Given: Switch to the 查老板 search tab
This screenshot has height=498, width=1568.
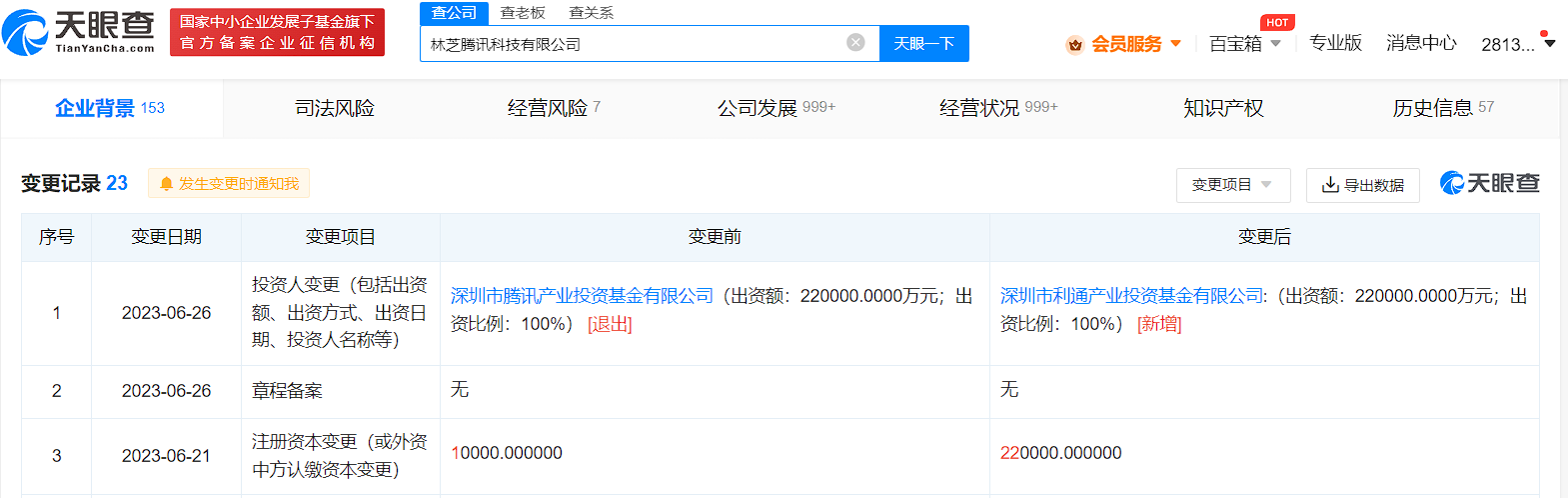Looking at the screenshot, I should [x=523, y=13].
